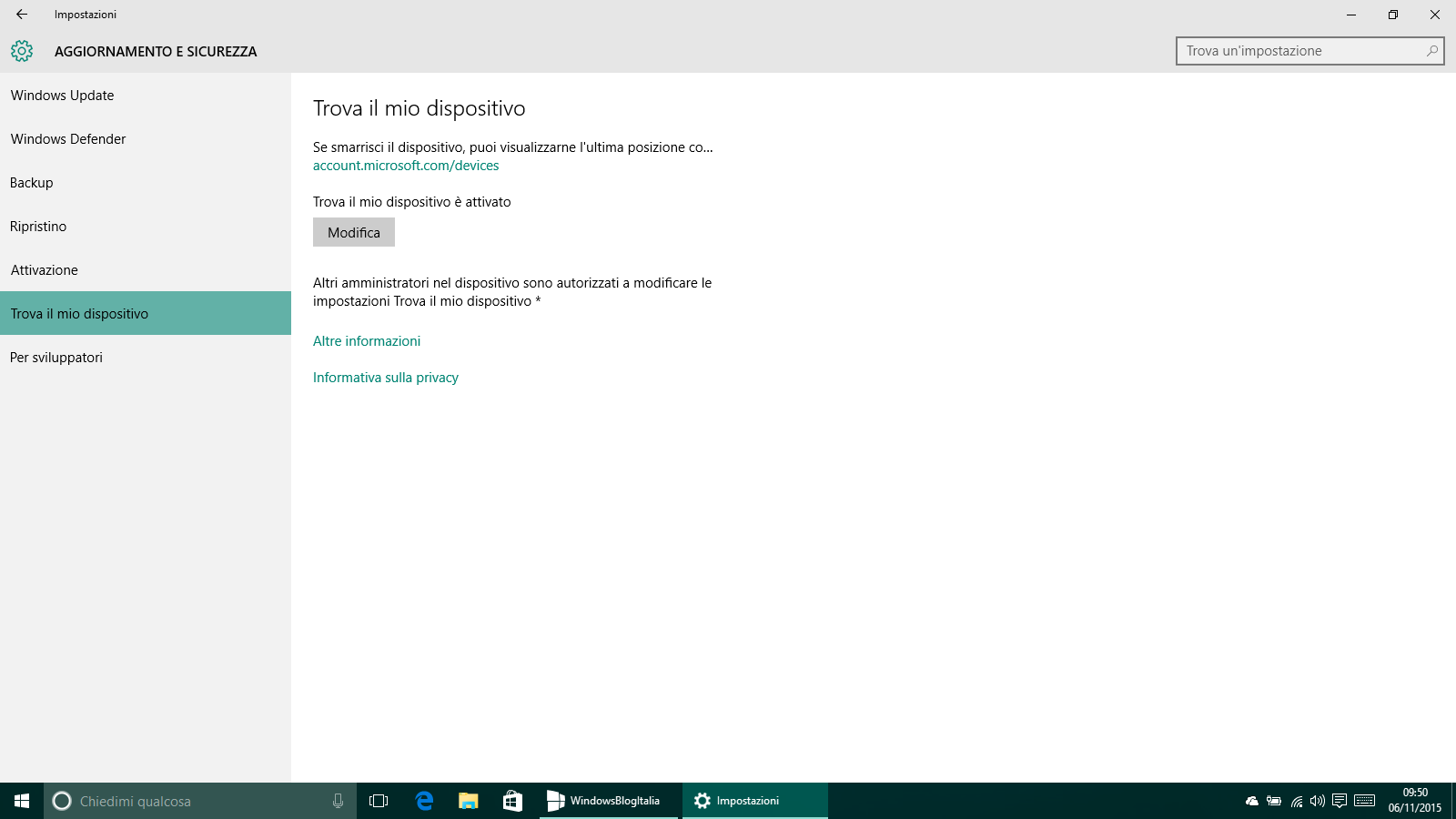1456x819 pixels.
Task: Click Cortana circle icon in taskbar
Action: [62, 801]
